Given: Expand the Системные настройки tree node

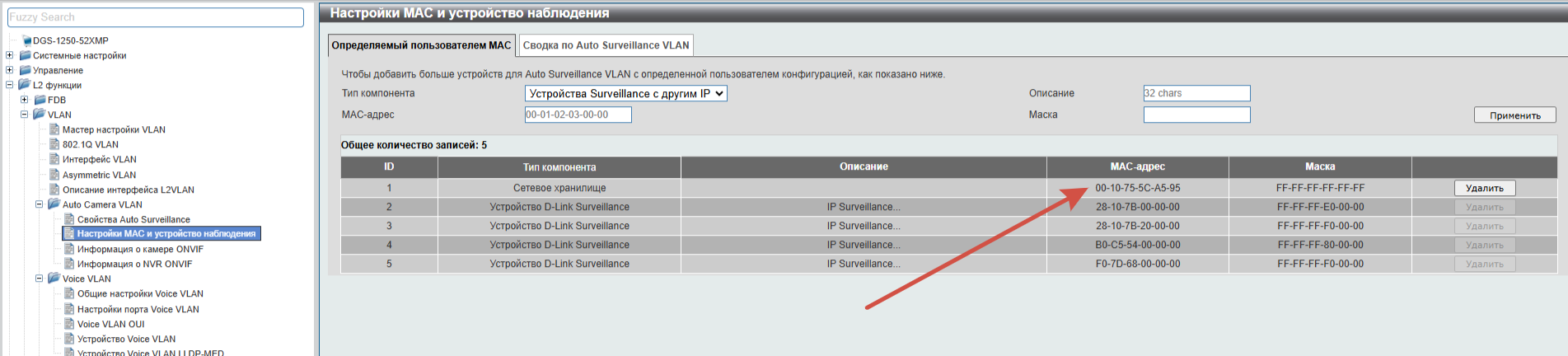Looking at the screenshot, I should 10,55.
